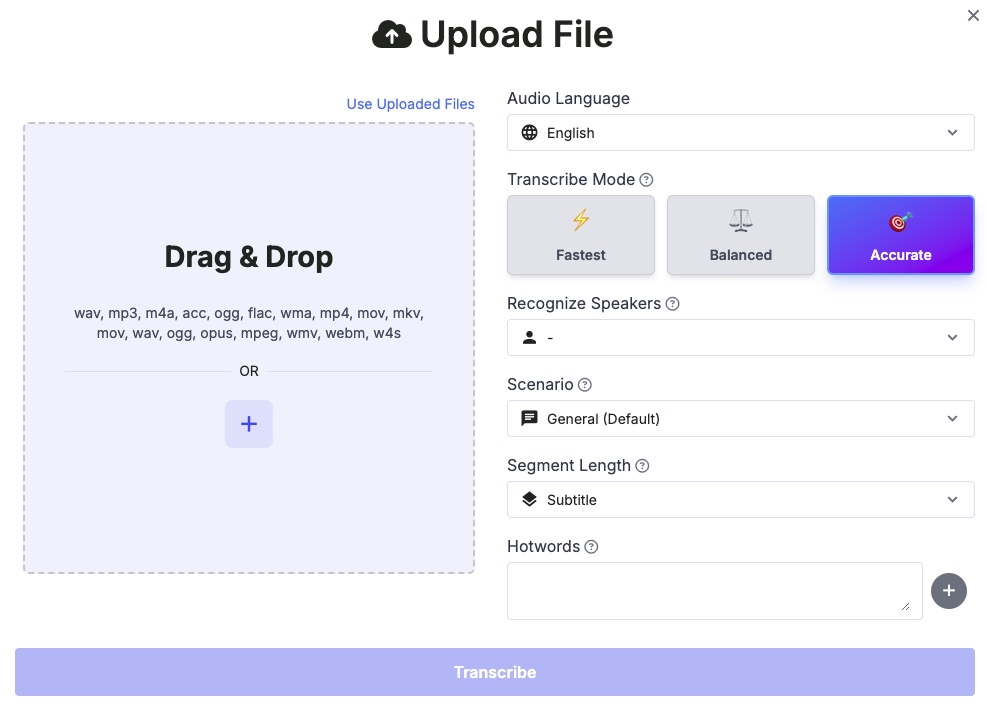Expand the Recognize Speakers dropdown

click(740, 337)
